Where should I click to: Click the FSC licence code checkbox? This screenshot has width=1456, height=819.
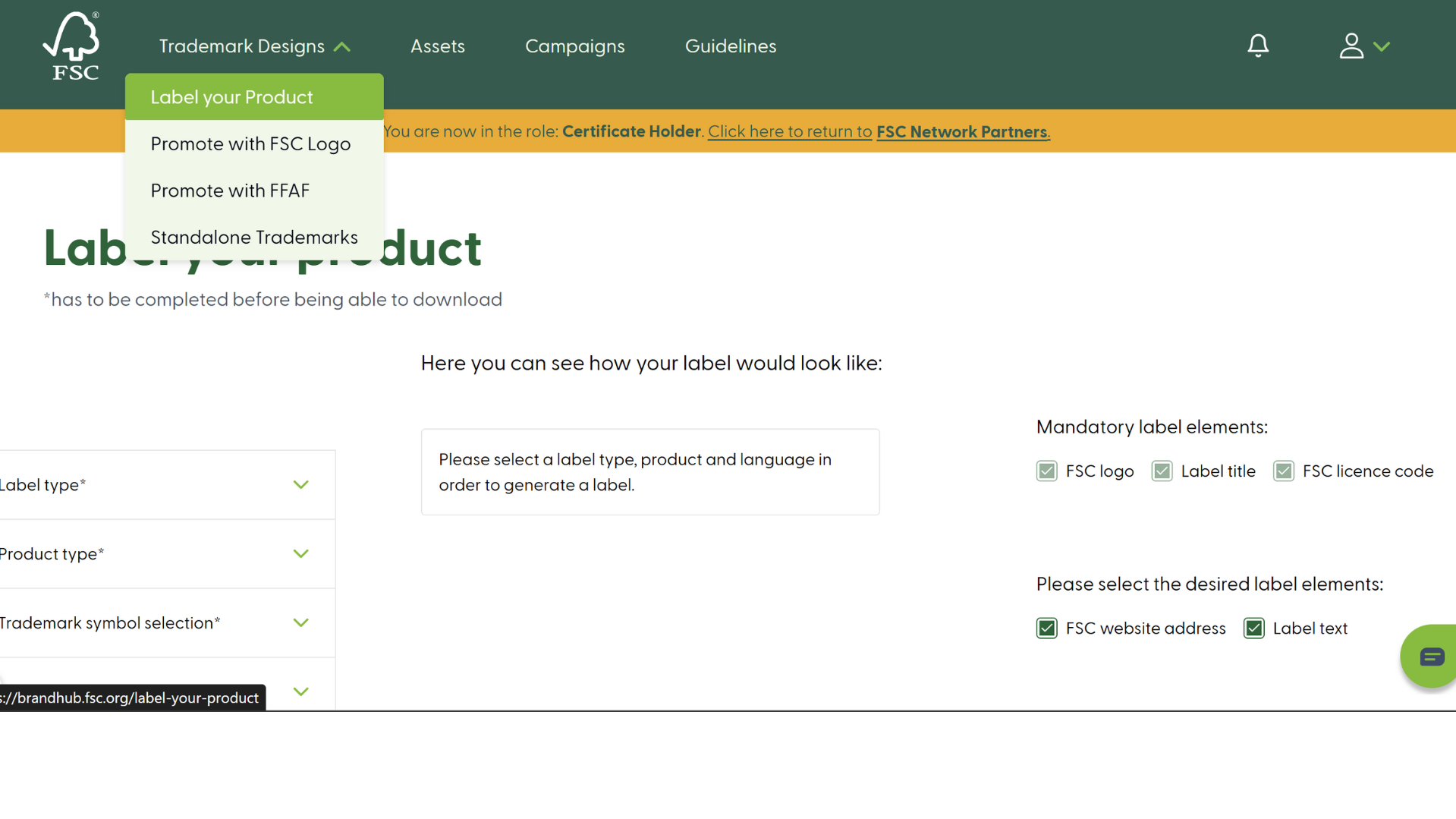click(1283, 471)
